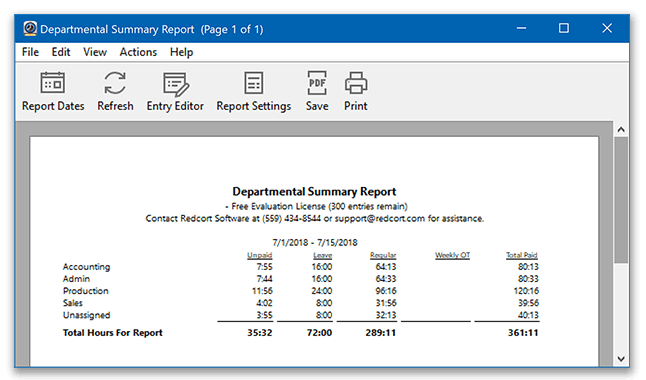This screenshot has height=380, width=646.
Task: Click the vertical scrollbar thumb
Action: tap(621, 200)
